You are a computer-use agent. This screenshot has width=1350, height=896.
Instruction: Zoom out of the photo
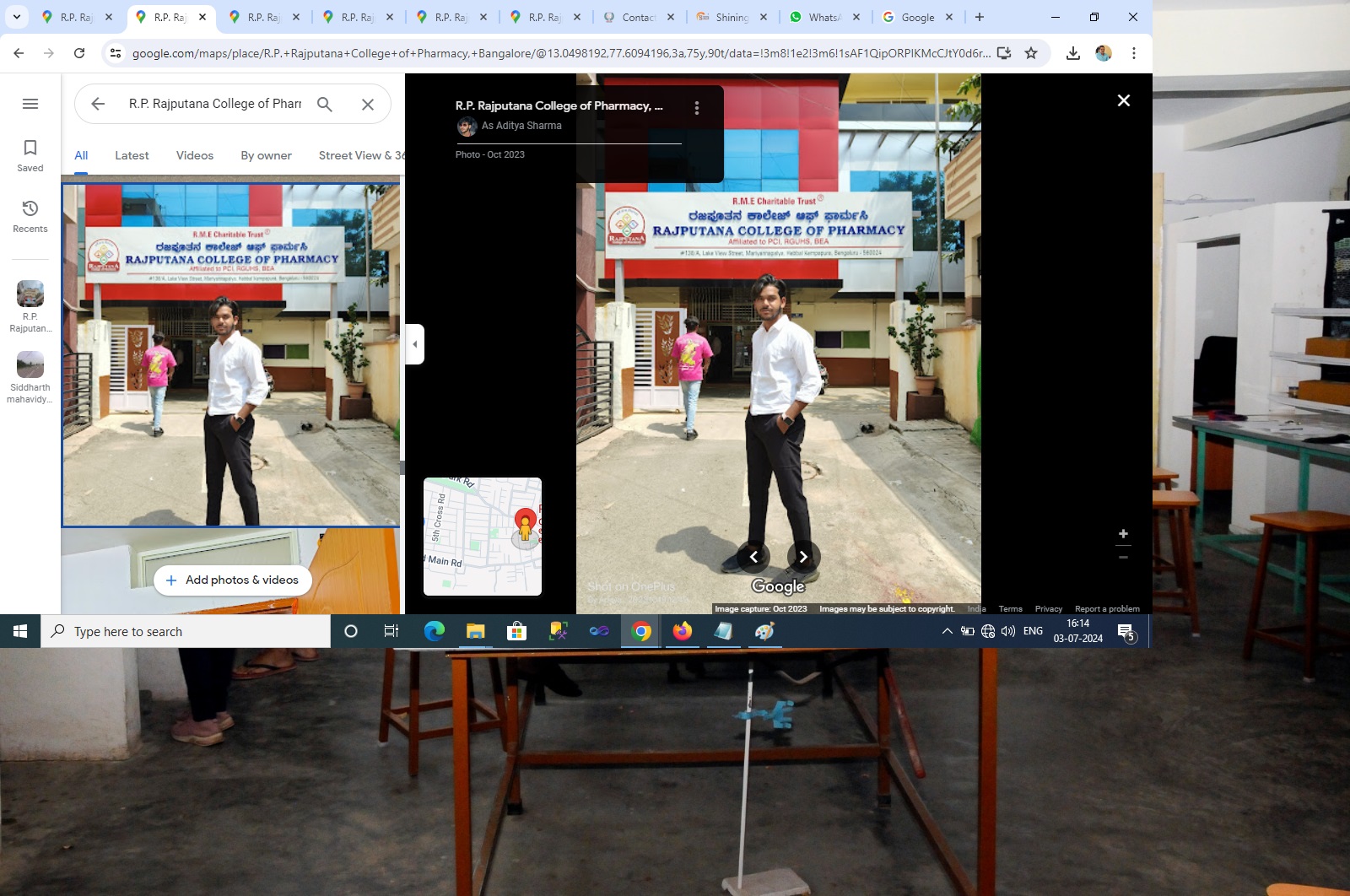pos(1123,558)
